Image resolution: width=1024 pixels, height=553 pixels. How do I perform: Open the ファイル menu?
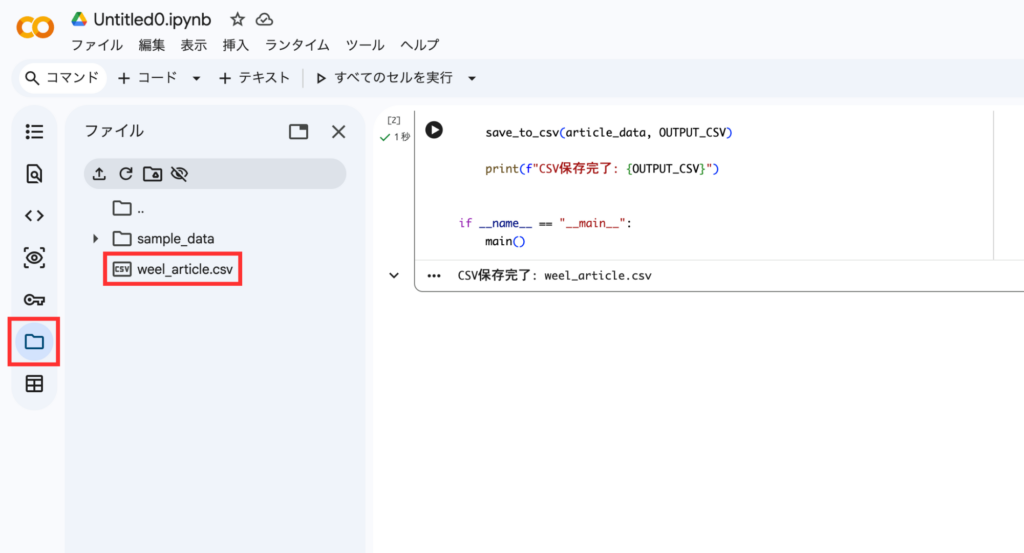coord(97,45)
